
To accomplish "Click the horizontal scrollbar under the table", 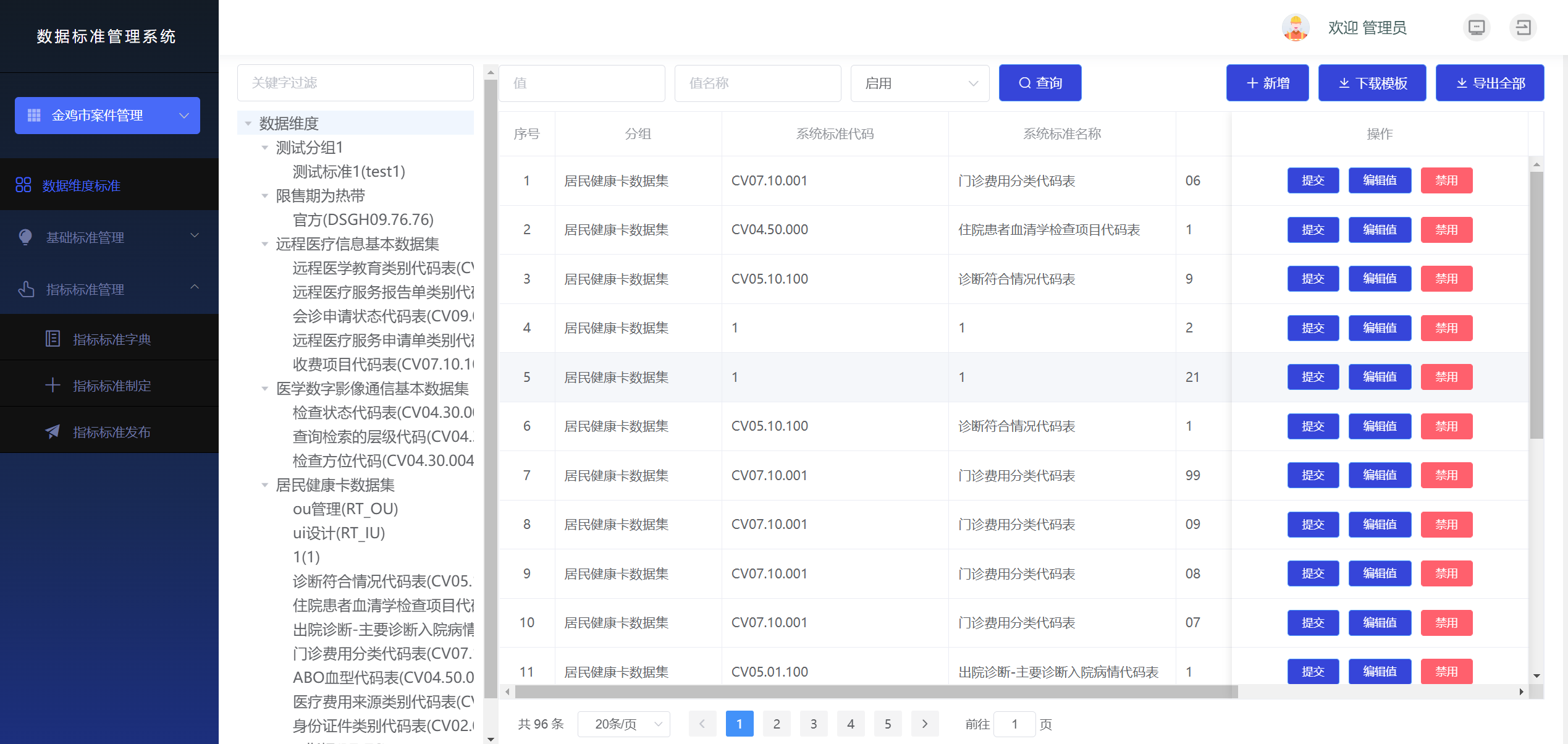I will [876, 691].
